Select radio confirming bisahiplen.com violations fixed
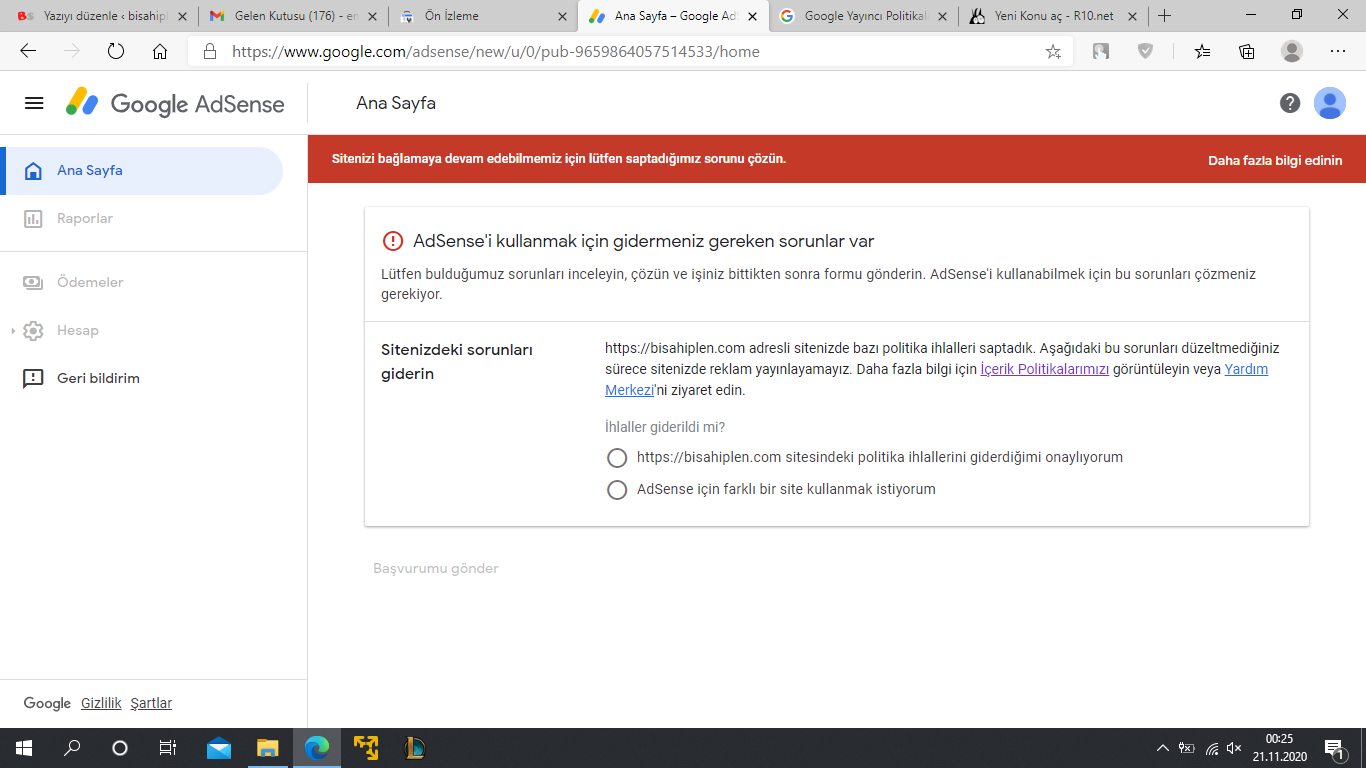 coord(617,458)
